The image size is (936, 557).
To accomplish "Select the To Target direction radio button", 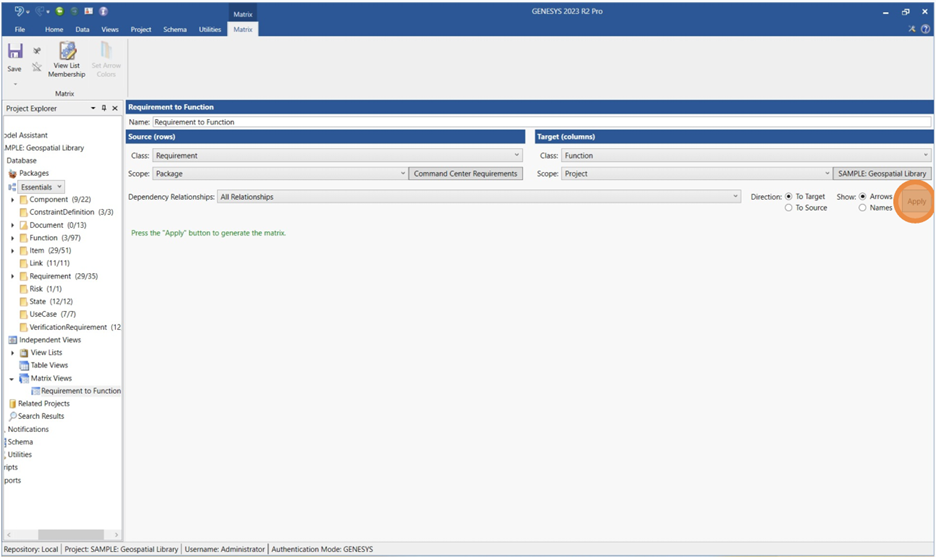I will click(x=789, y=197).
